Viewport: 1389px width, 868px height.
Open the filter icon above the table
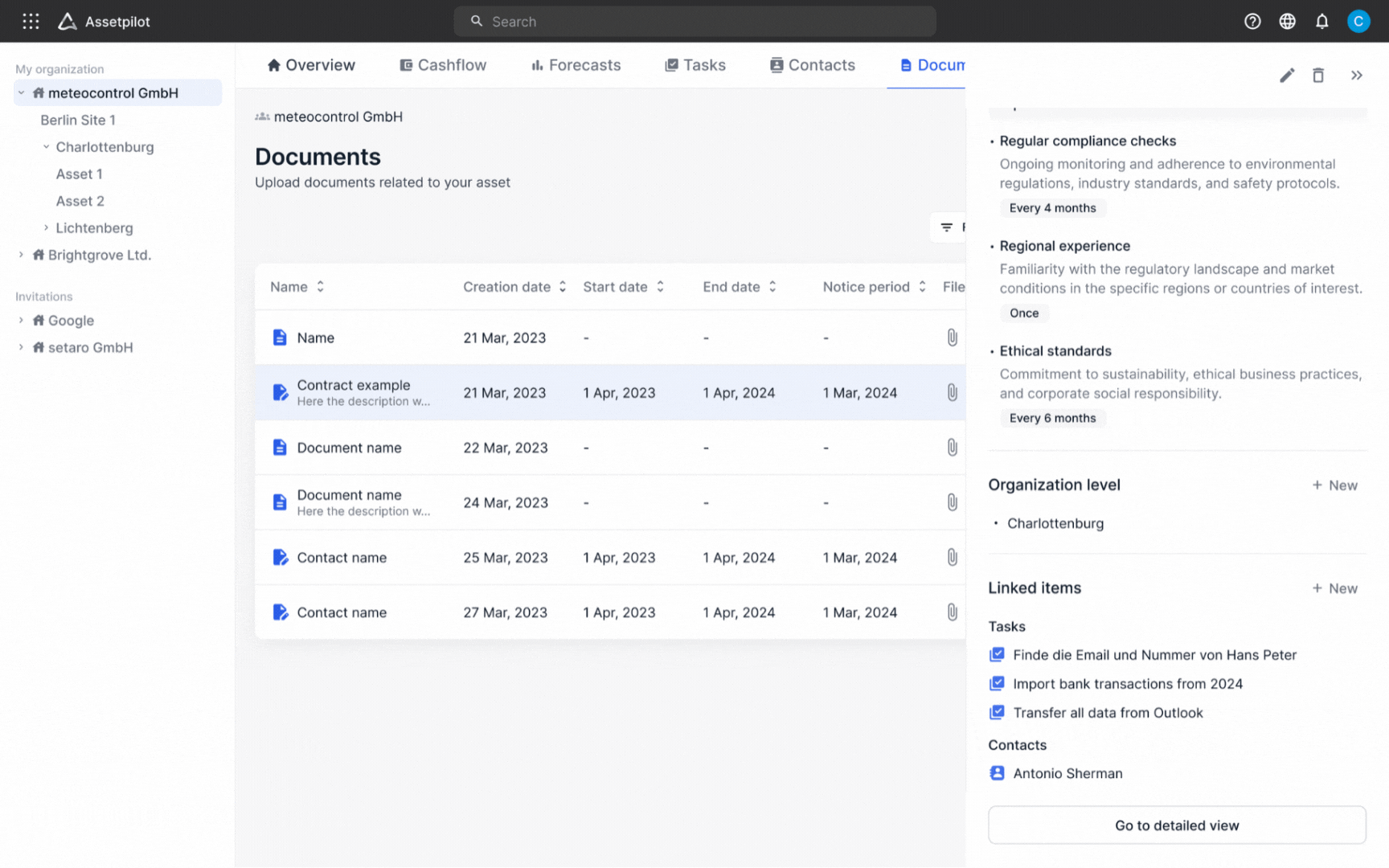(947, 227)
